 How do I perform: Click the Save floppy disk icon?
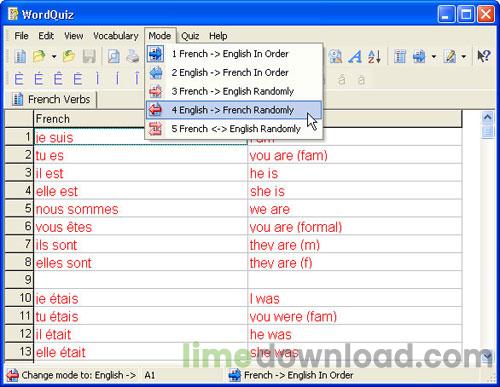tap(89, 56)
